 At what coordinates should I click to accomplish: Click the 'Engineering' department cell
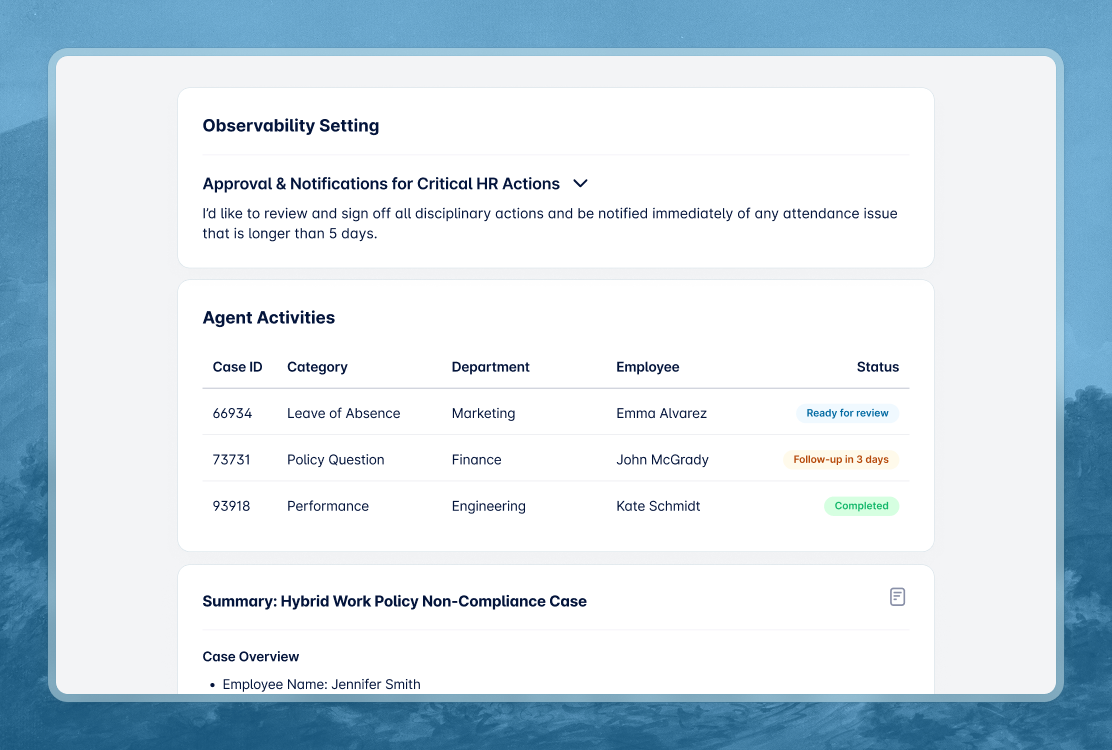489,506
